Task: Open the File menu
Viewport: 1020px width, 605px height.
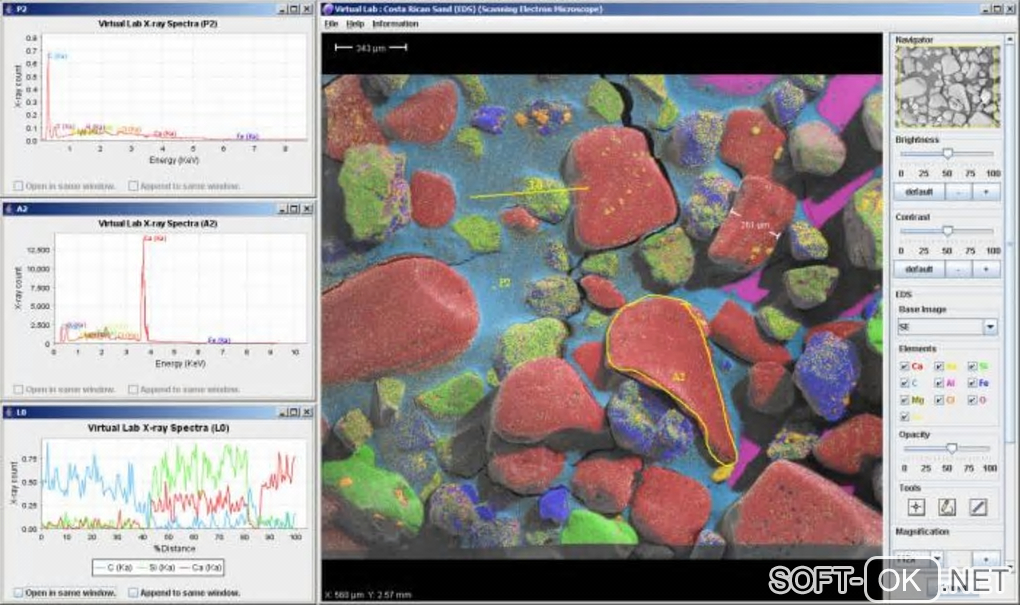Action: (331, 24)
